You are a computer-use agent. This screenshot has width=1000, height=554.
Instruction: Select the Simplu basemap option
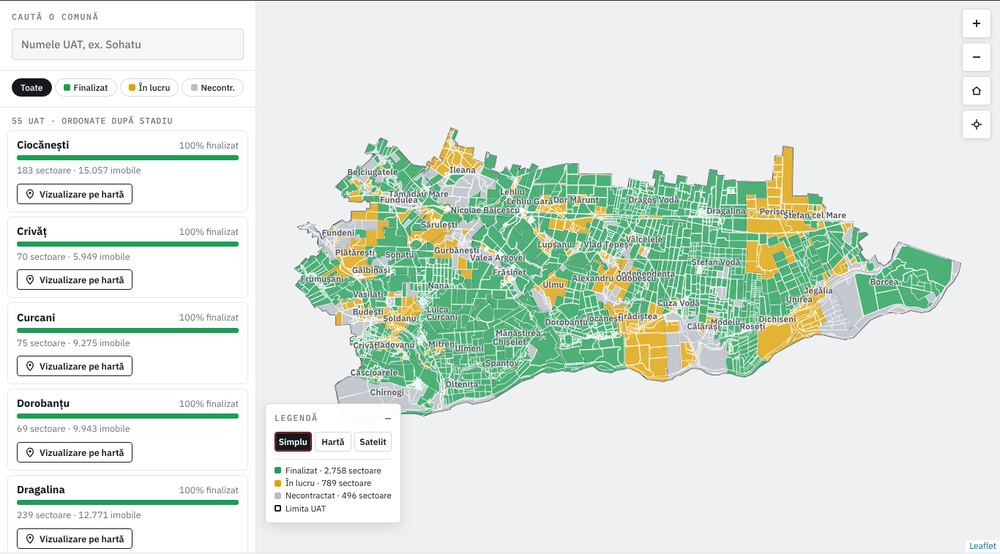(x=293, y=442)
